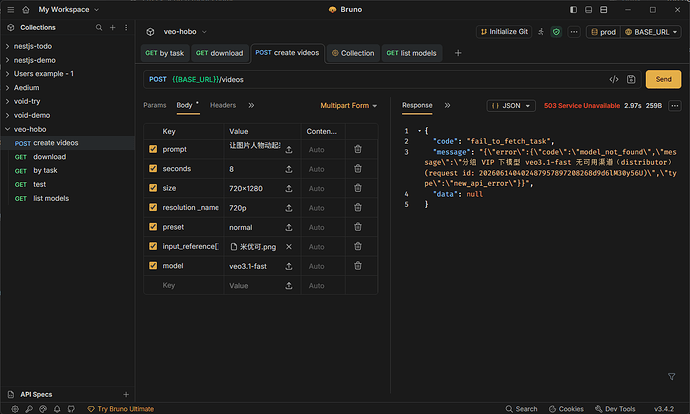Image resolution: width=690 pixels, height=414 pixels.
Task: Search collections using the magnifier icon
Action: coord(99,27)
